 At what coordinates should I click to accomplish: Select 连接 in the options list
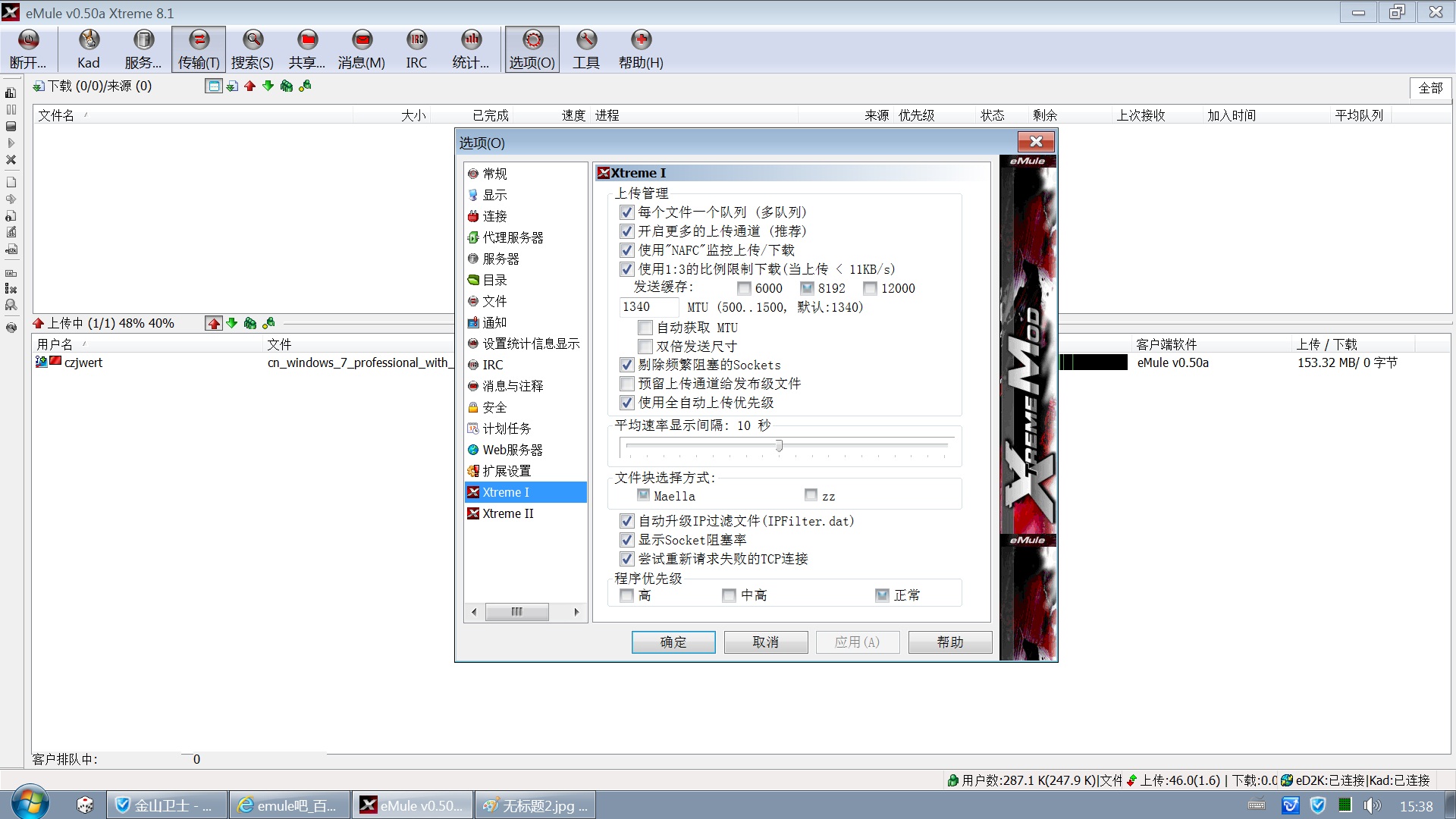coord(494,216)
